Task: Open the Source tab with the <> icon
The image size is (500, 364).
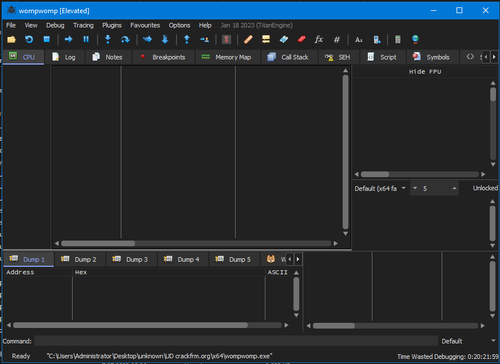Action: point(470,57)
